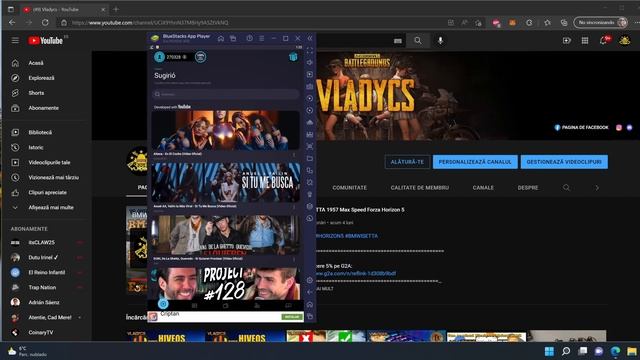The width and height of the screenshot is (640, 360).
Task: Click ALĂTURĂ-TE button on channel
Action: [407, 162]
